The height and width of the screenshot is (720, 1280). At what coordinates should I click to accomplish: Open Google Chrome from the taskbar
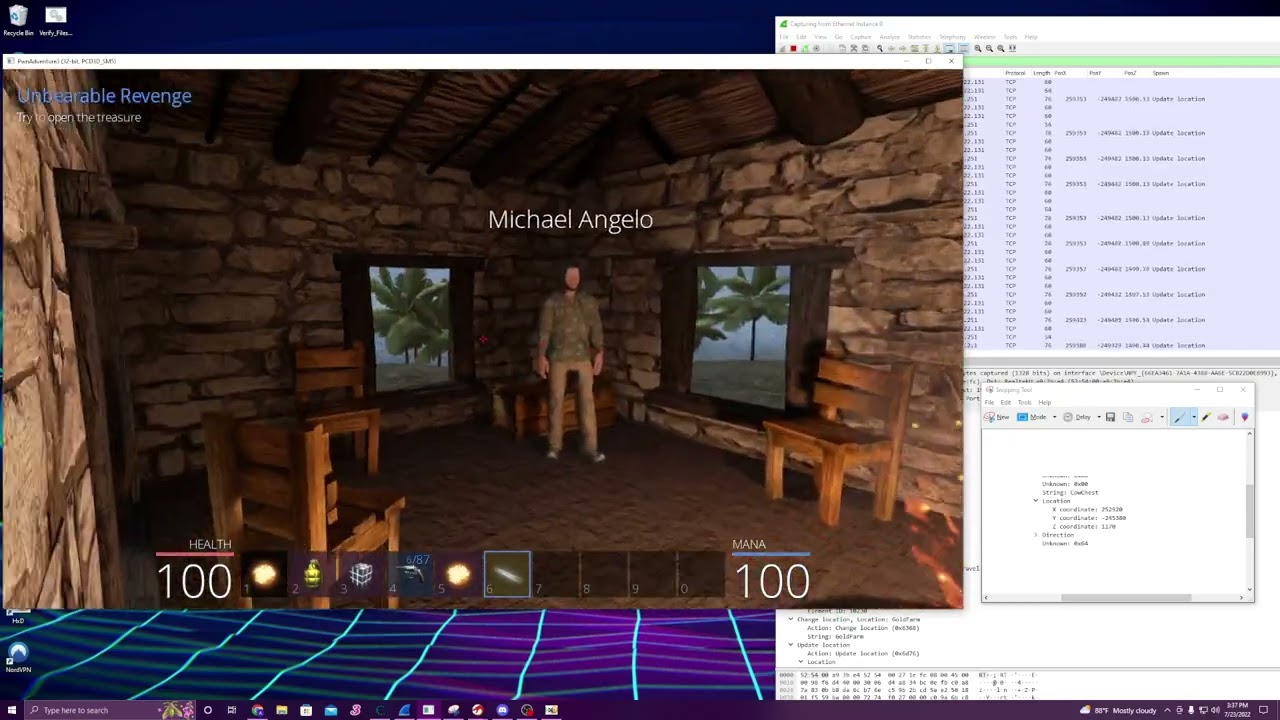tap(257, 710)
